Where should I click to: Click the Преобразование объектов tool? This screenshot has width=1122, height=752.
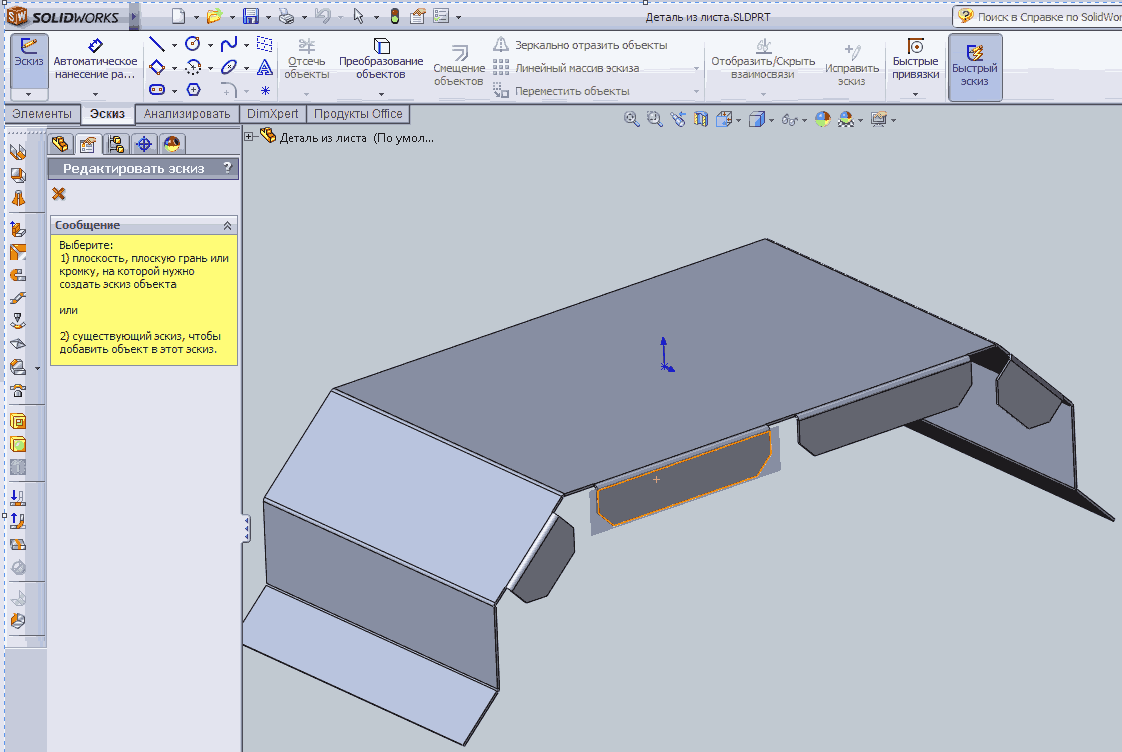(x=381, y=60)
